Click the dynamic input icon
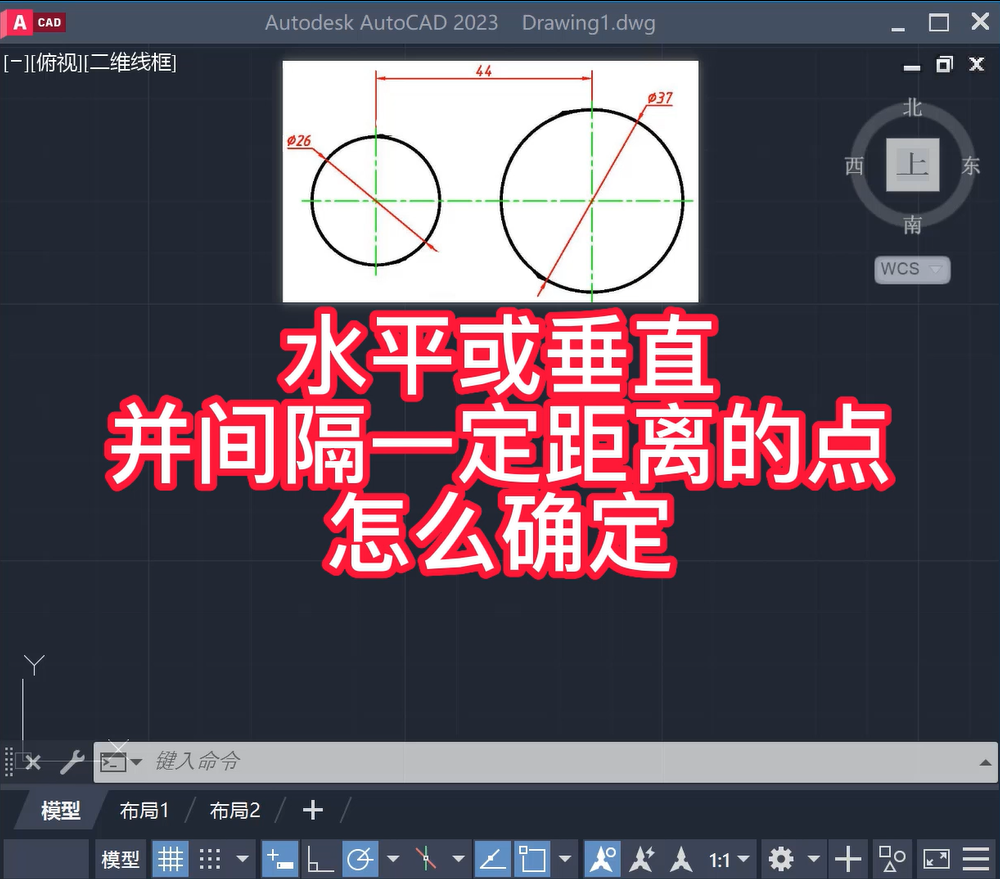The width and height of the screenshot is (1000, 879). pyautogui.click(x=279, y=859)
